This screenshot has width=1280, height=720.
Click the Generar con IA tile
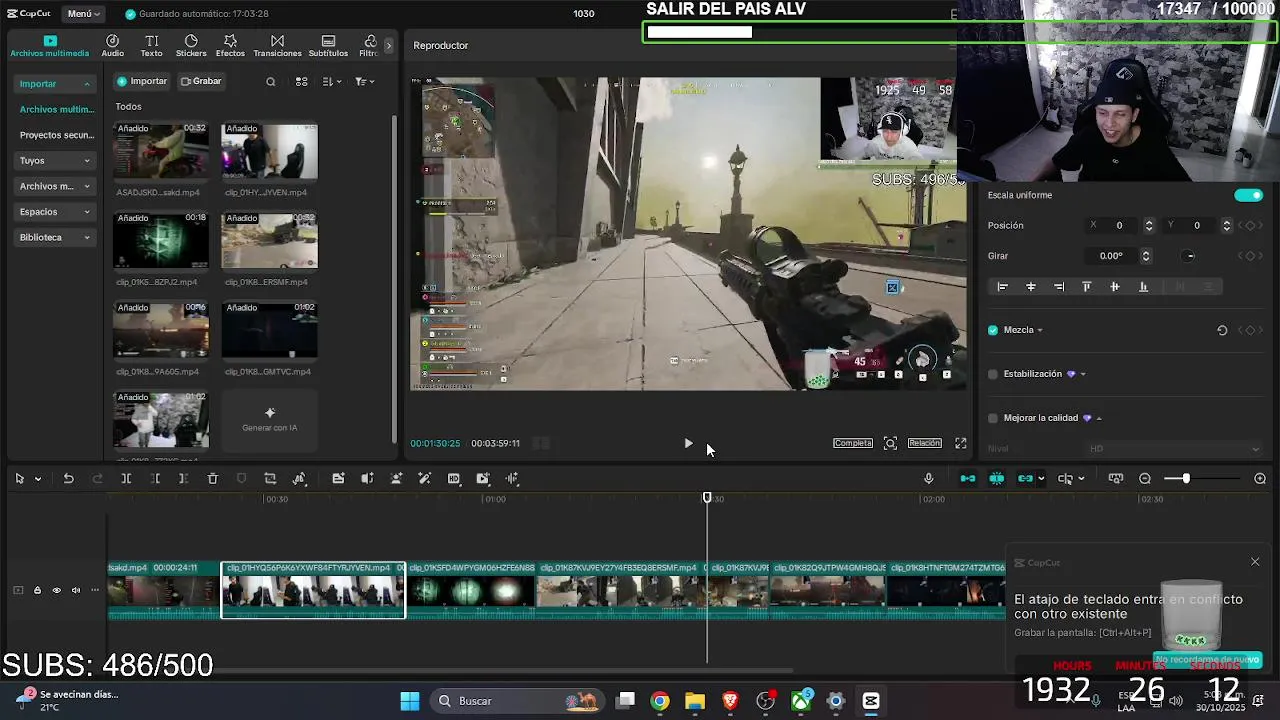click(x=270, y=419)
